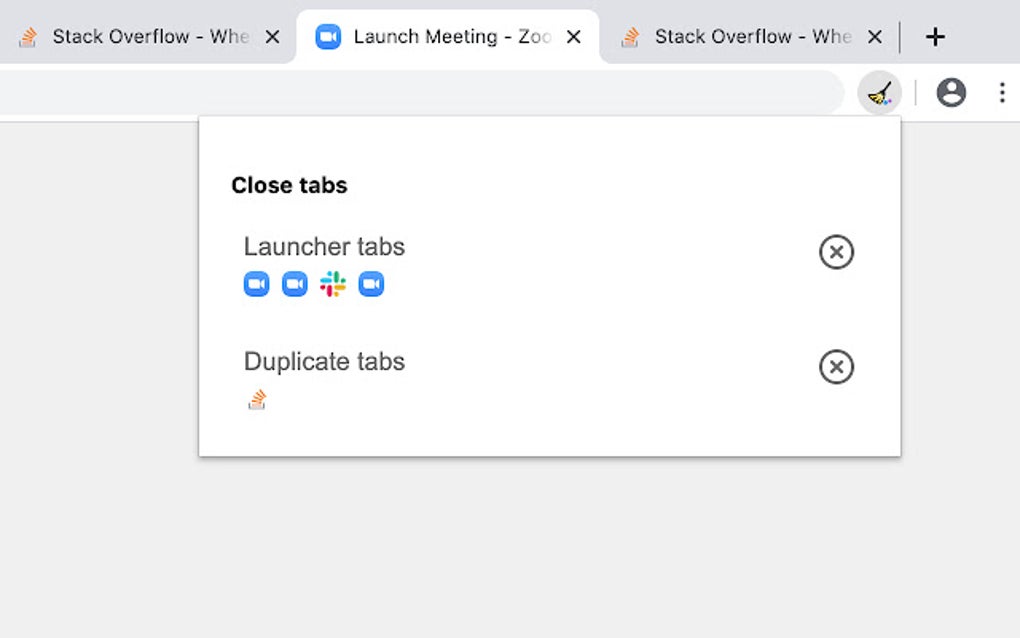1020x638 pixels.
Task: Click the broom extension icon in toolbar
Action: [x=879, y=91]
